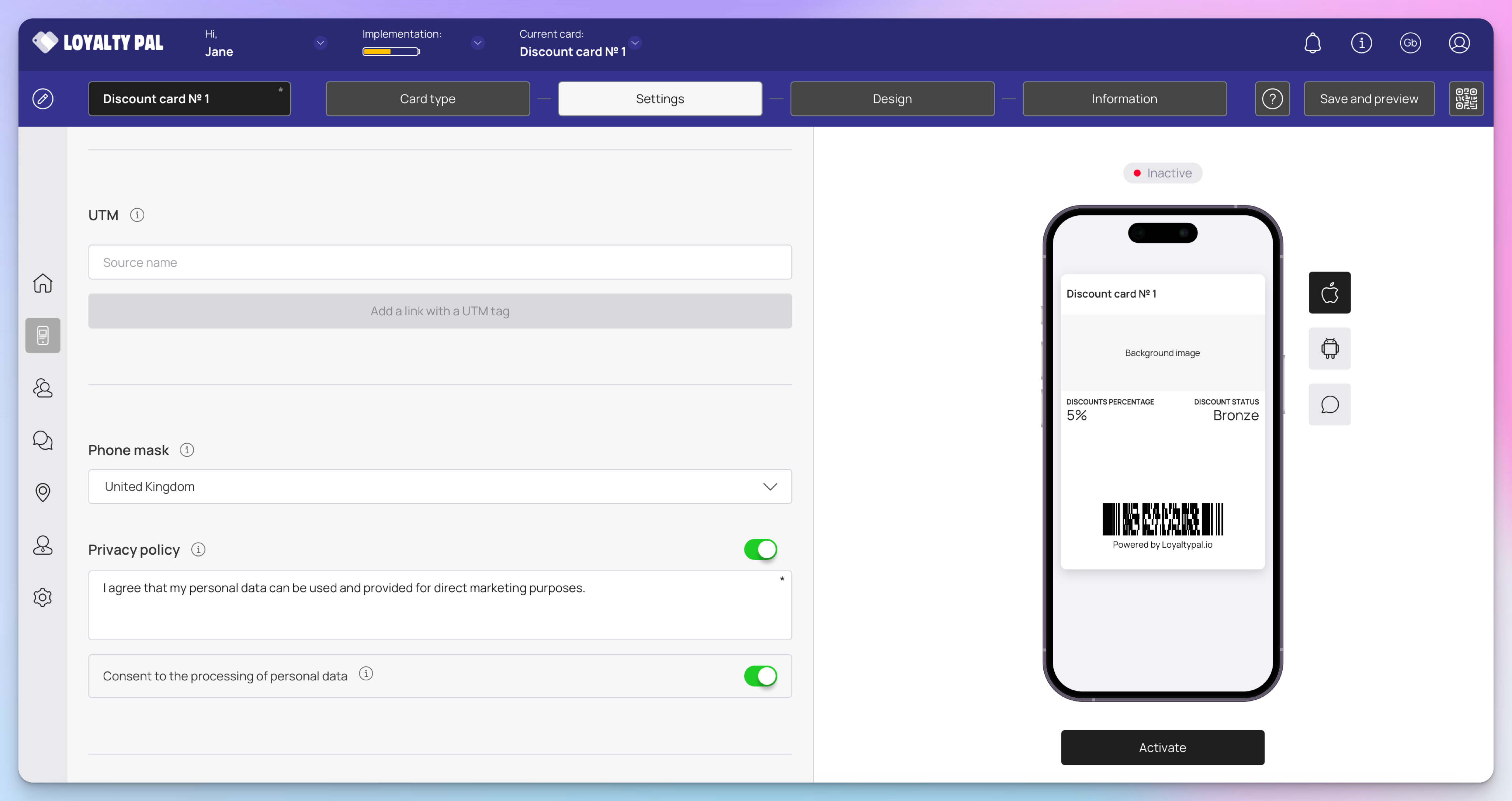Click the home sidebar icon
Image resolution: width=1512 pixels, height=801 pixels.
pos(43,284)
